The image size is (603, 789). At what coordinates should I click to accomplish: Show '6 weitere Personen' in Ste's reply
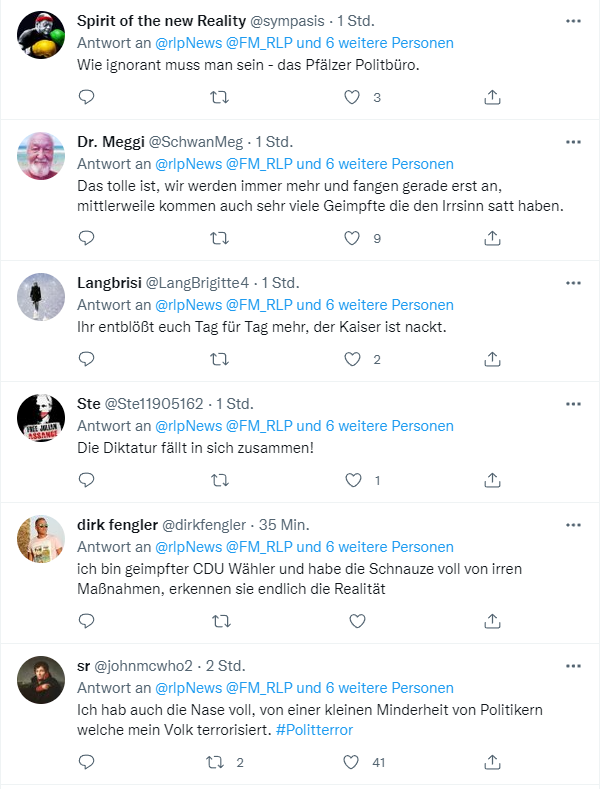386,426
